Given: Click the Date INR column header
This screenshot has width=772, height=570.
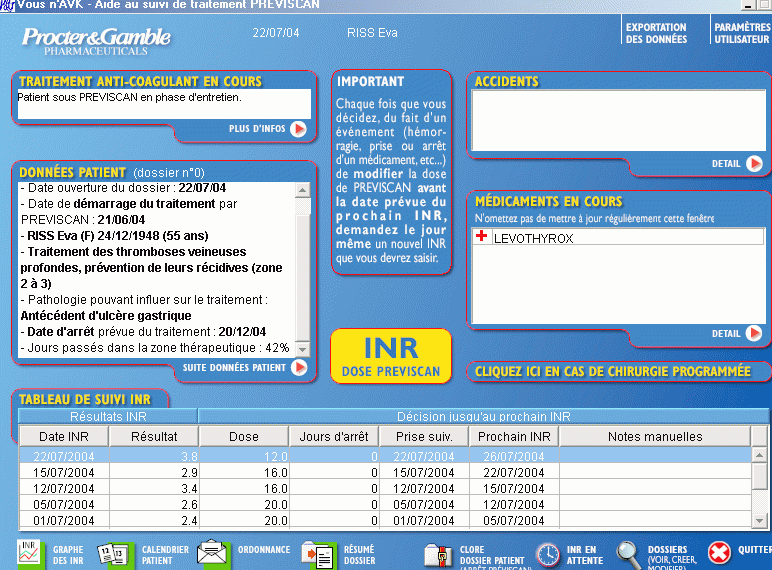Looking at the screenshot, I should pos(64,437).
